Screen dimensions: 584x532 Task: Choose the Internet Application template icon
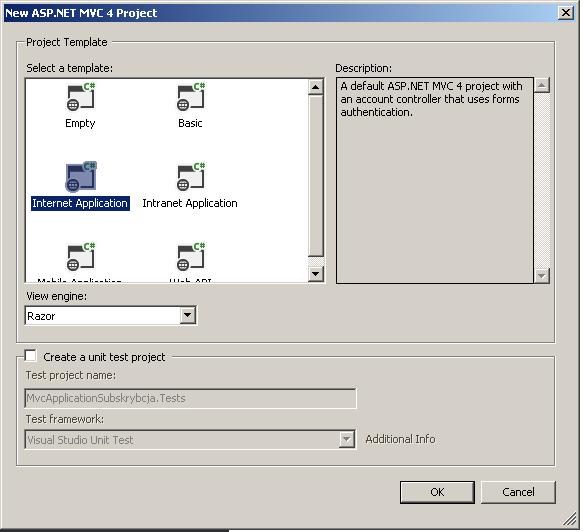point(81,177)
